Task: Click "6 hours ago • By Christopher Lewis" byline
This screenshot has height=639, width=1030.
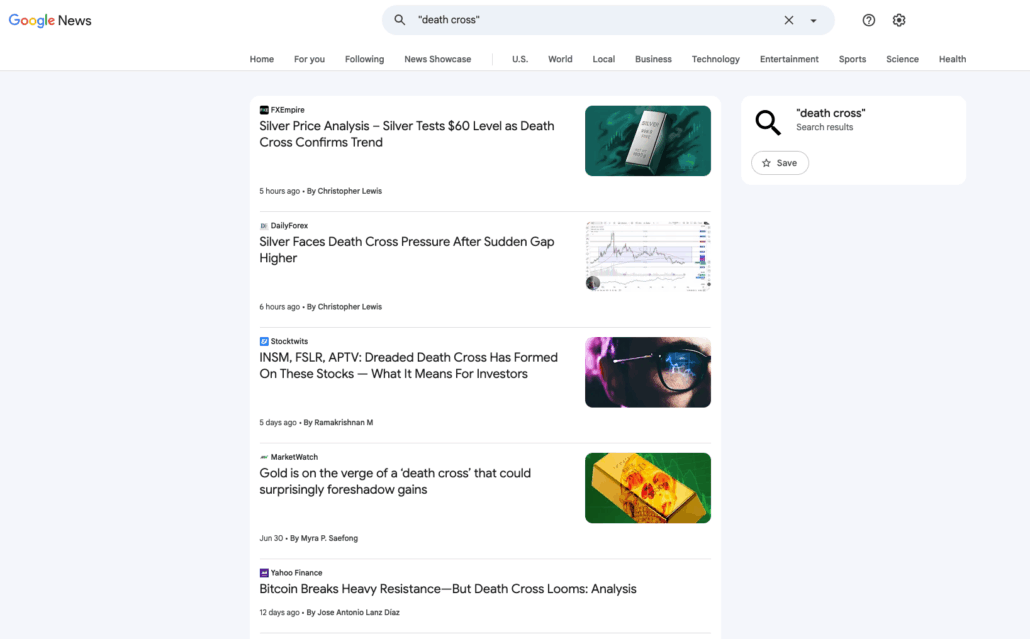Action: pos(320,307)
